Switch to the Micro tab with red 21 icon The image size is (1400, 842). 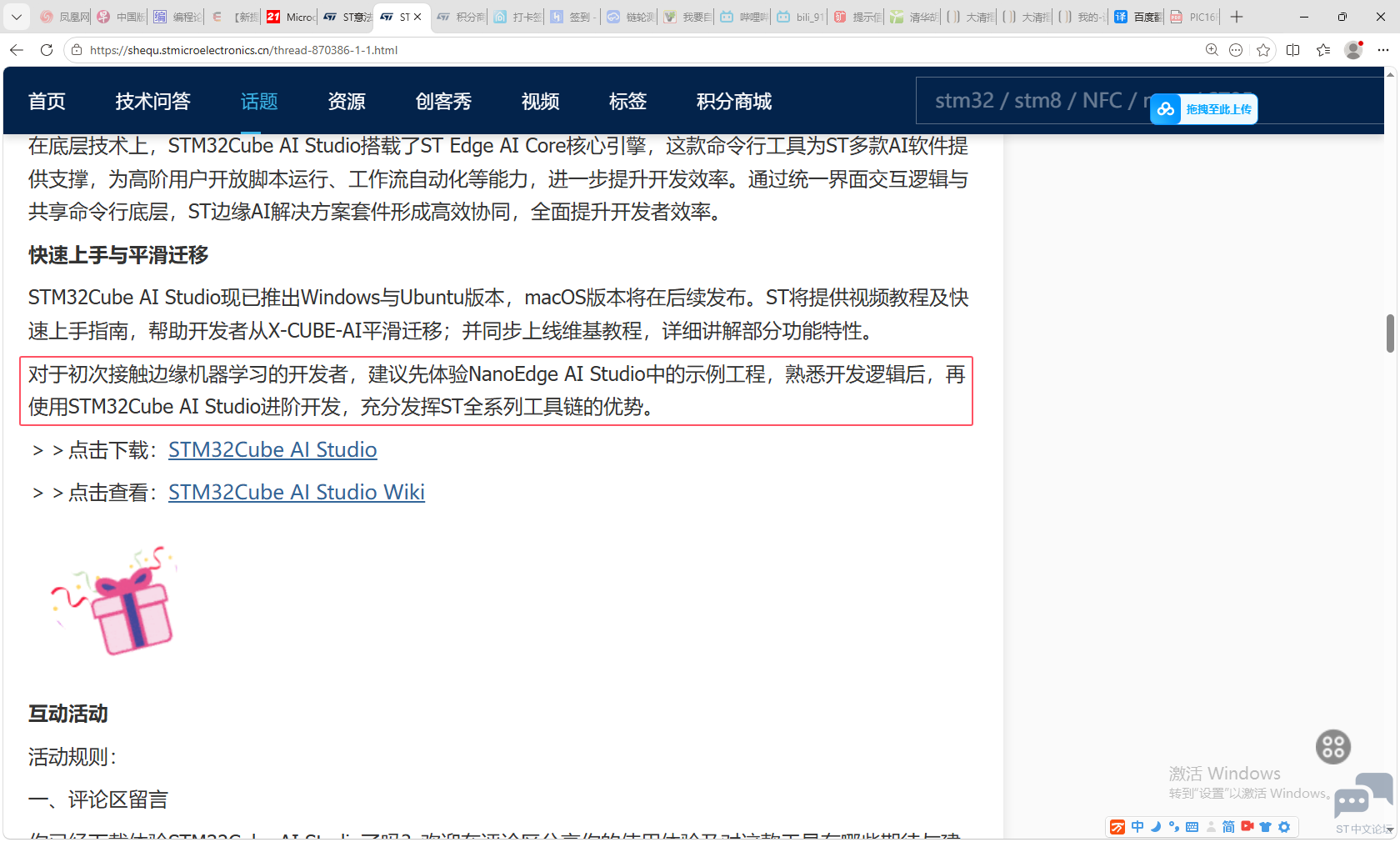click(x=290, y=17)
